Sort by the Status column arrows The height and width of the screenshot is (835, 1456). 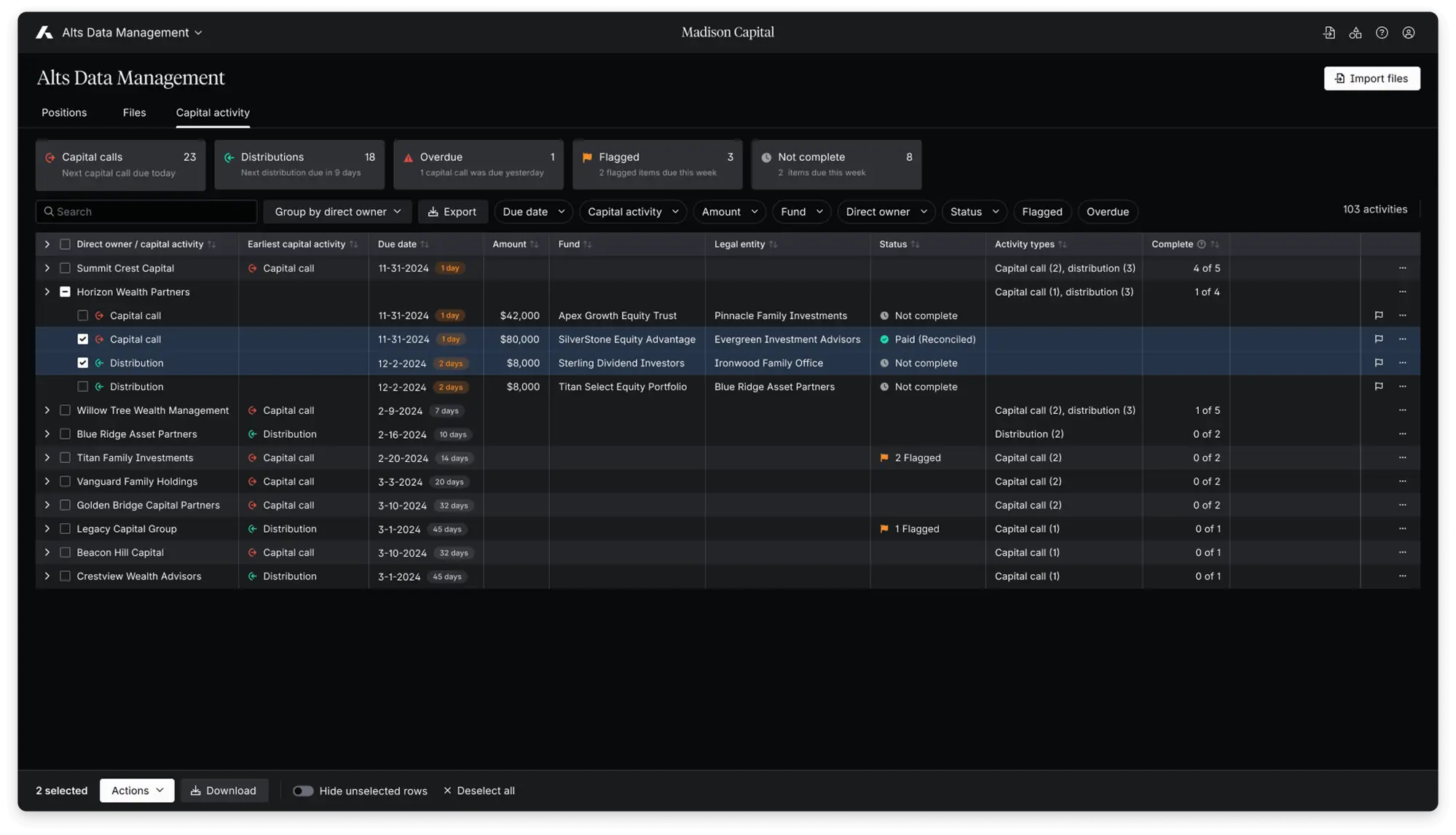tap(915, 245)
